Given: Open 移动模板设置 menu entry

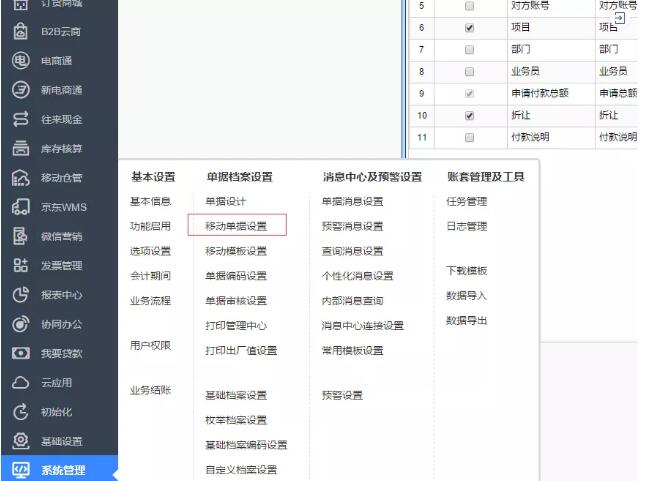Looking at the screenshot, I should [x=236, y=251].
